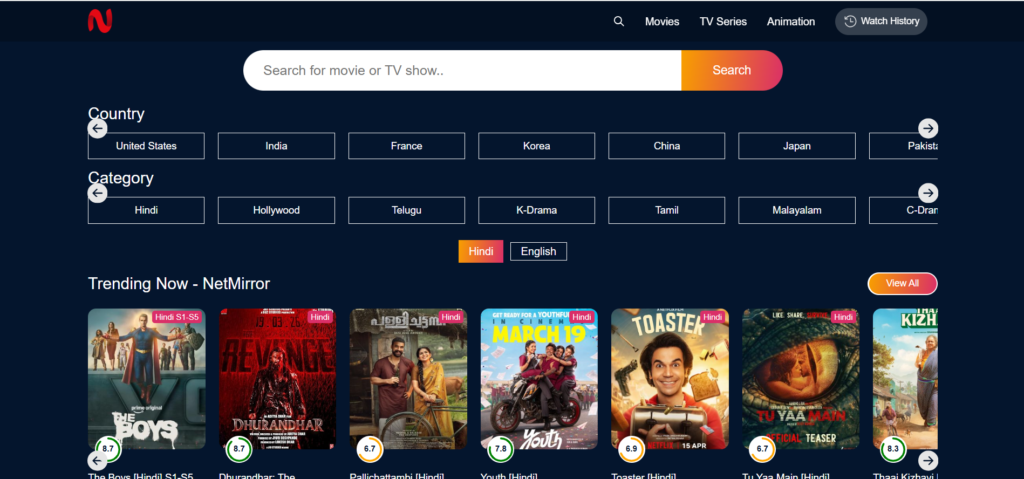Click the Trending Now - NetMirror heading
The image size is (1024, 479).
tap(179, 284)
